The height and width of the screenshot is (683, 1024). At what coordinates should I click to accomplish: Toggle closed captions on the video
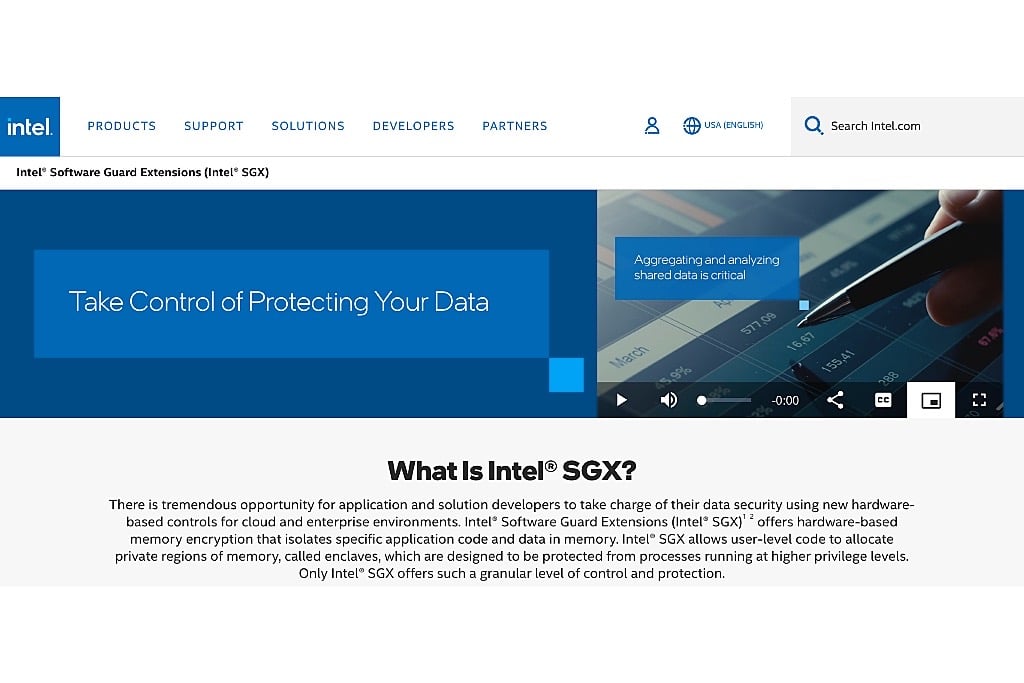883,400
